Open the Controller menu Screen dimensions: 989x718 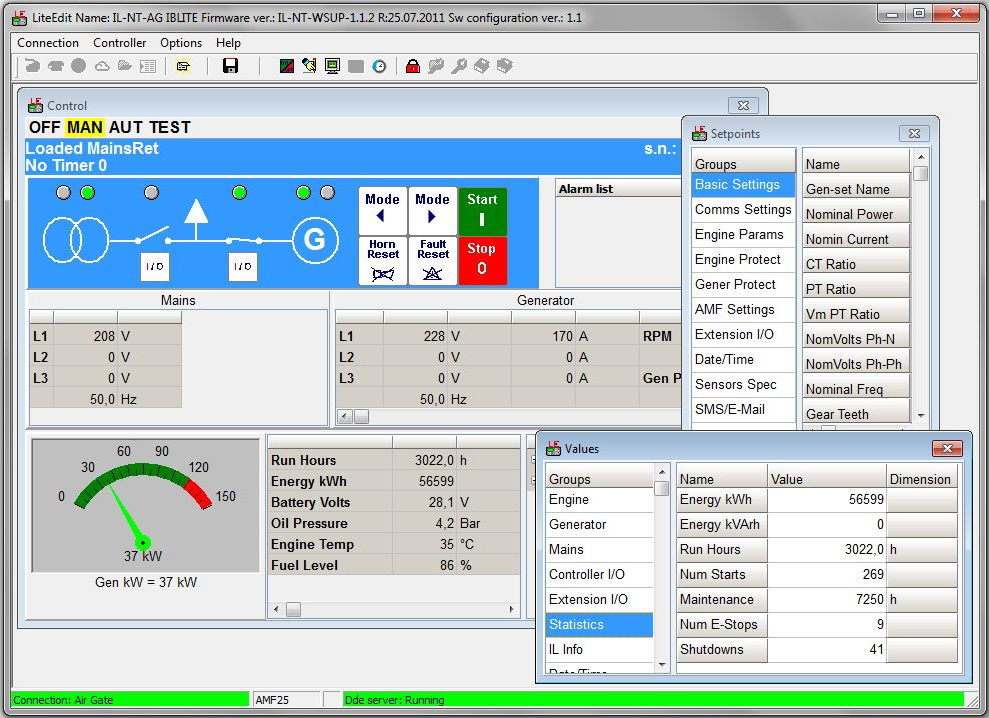(119, 43)
